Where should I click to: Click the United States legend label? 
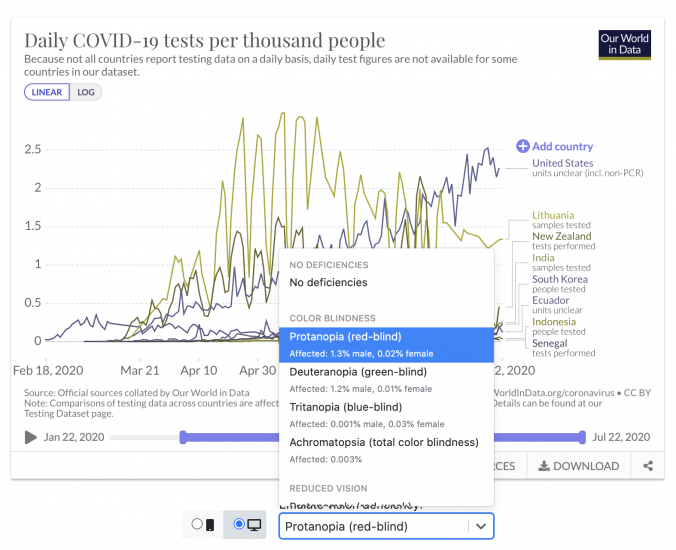click(562, 163)
